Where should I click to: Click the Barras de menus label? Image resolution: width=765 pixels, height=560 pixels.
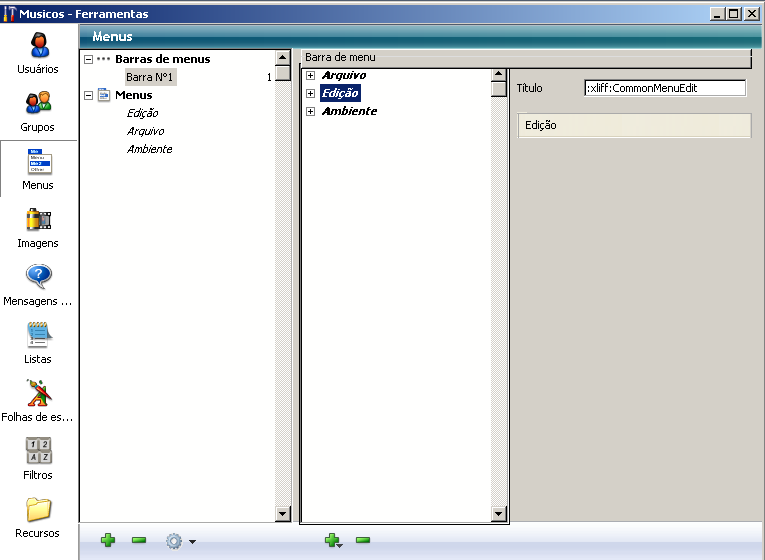tap(162, 59)
